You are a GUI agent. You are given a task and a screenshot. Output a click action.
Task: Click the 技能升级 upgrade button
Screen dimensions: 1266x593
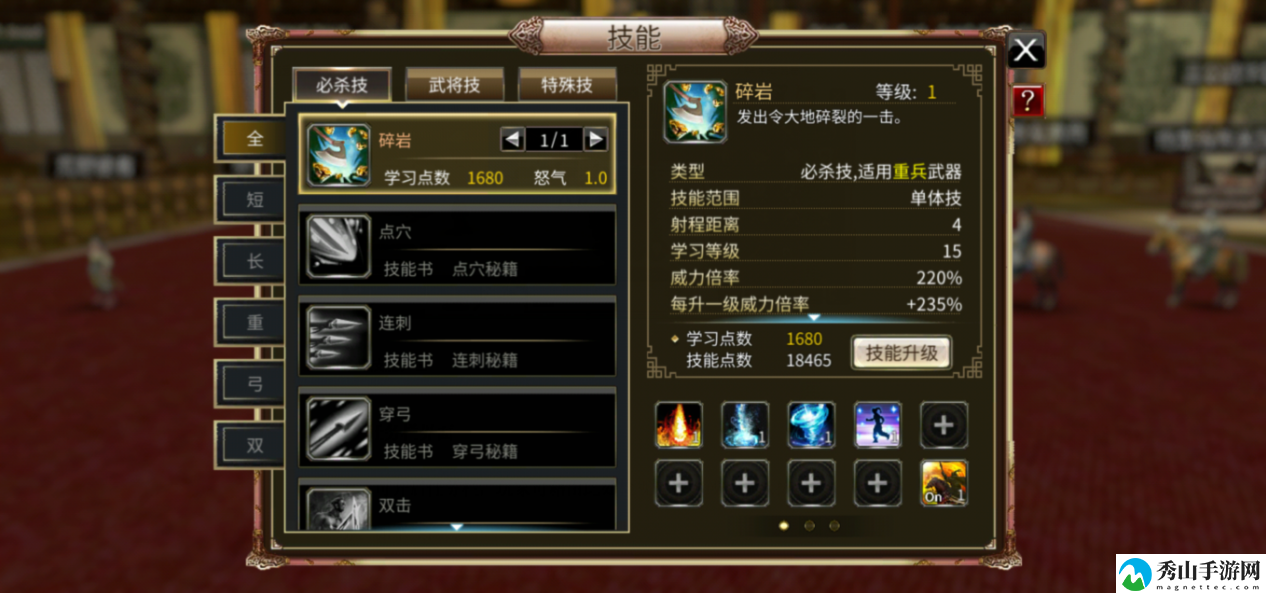coord(902,353)
